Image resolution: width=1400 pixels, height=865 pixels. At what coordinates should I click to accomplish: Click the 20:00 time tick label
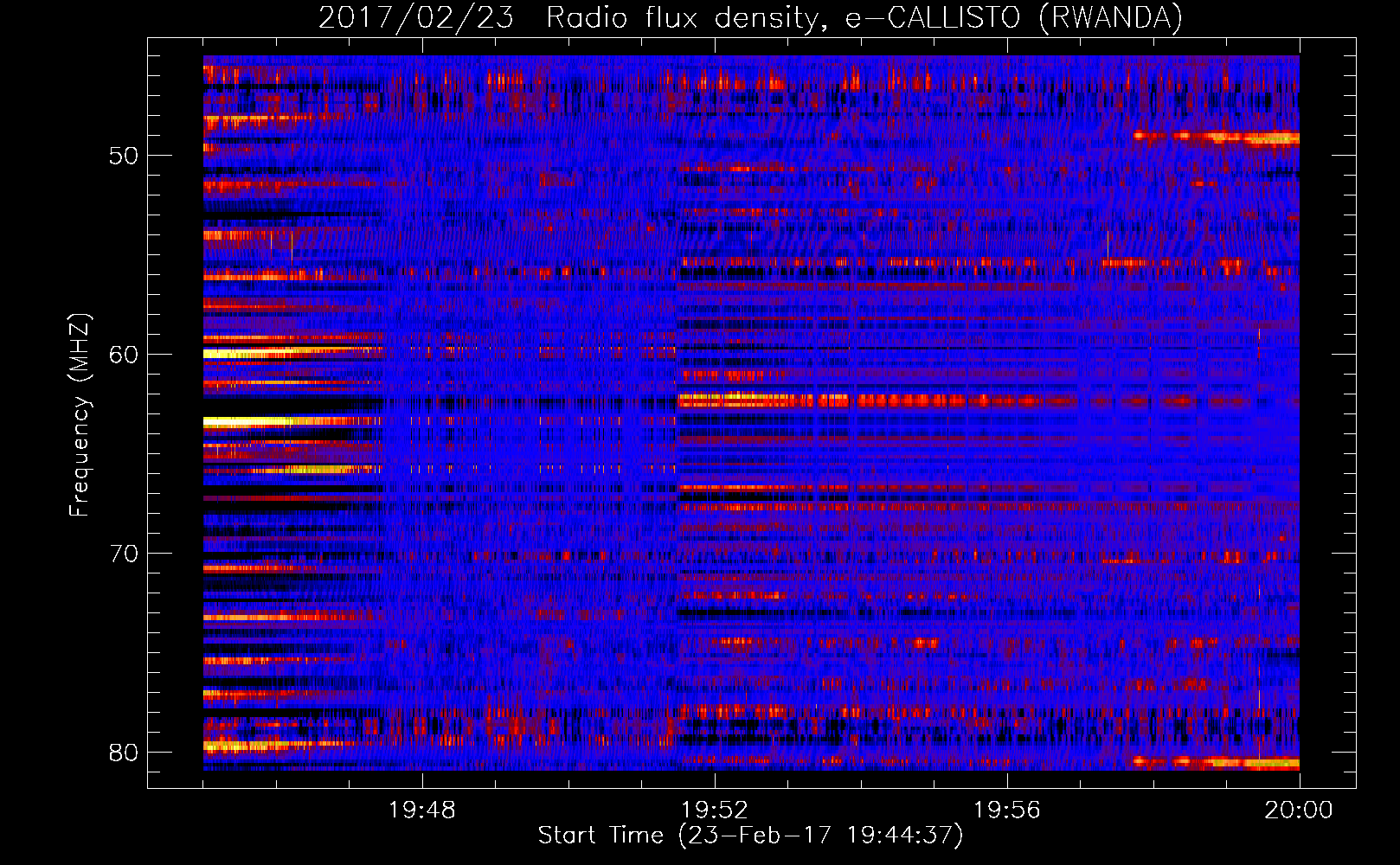pyautogui.click(x=1299, y=811)
